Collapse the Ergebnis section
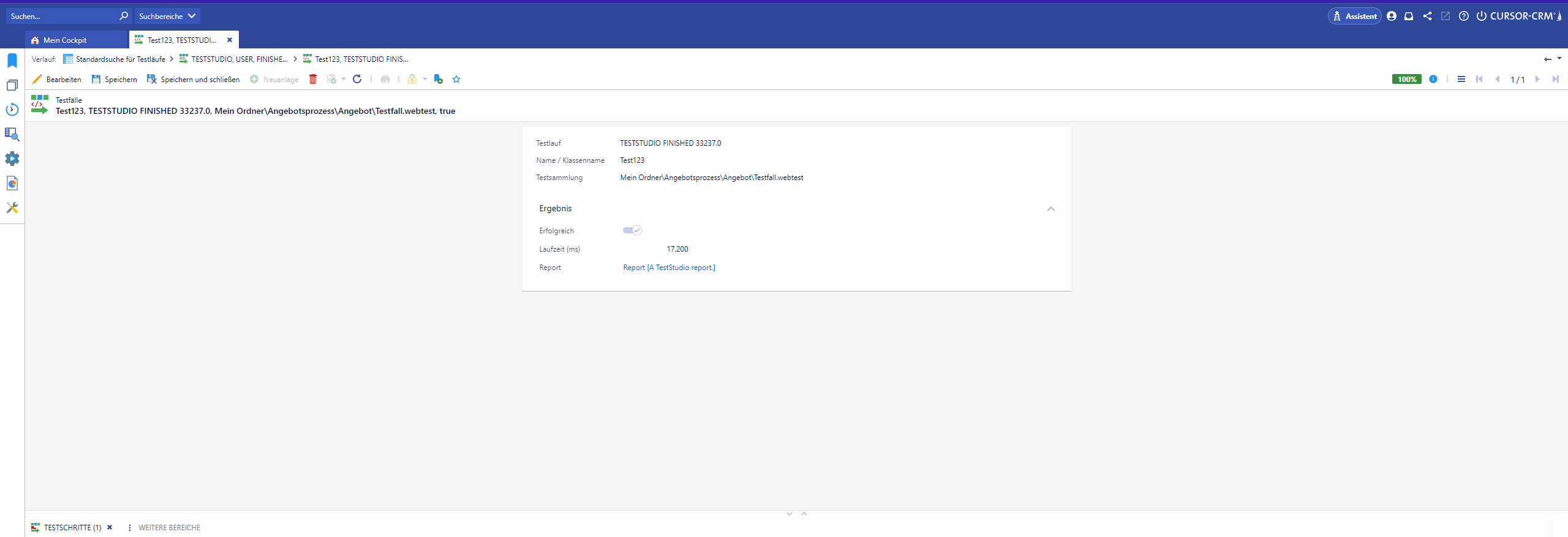 (x=1050, y=209)
